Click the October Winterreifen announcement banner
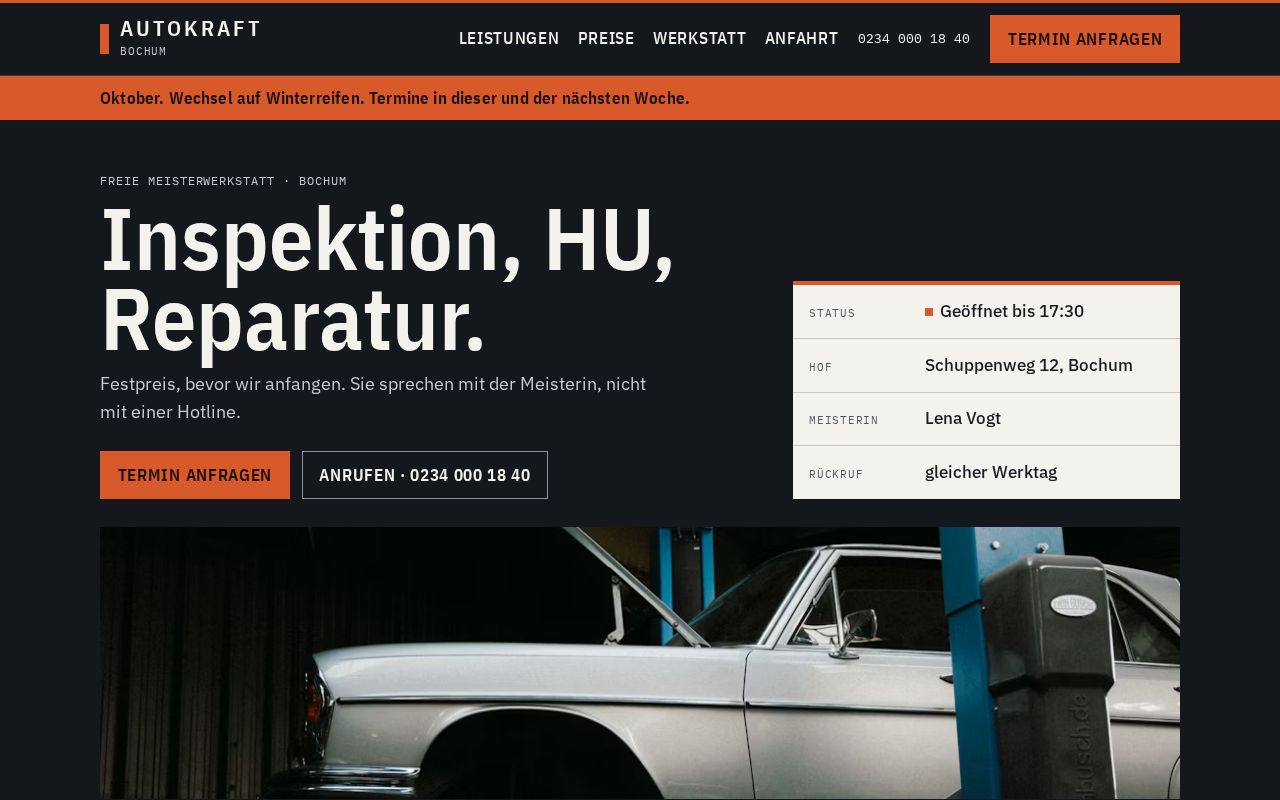The width and height of the screenshot is (1280, 800). pos(640,98)
